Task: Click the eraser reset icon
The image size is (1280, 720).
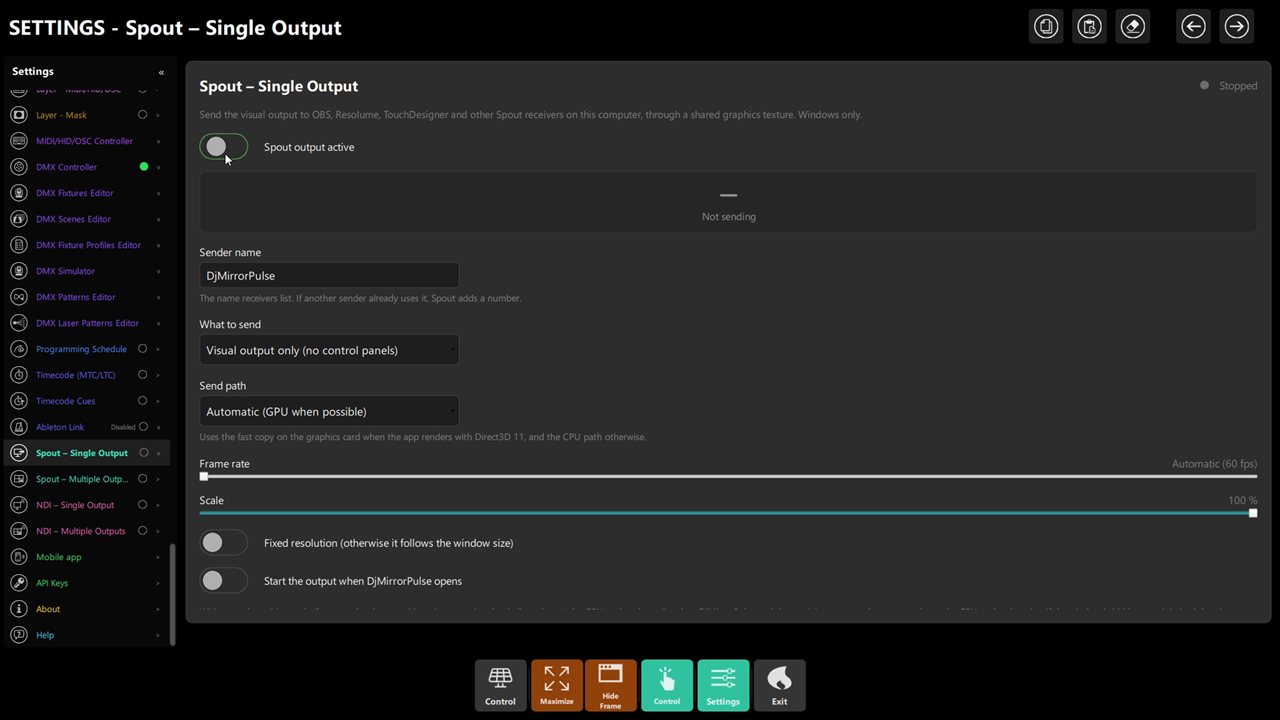Action: pos(1132,26)
